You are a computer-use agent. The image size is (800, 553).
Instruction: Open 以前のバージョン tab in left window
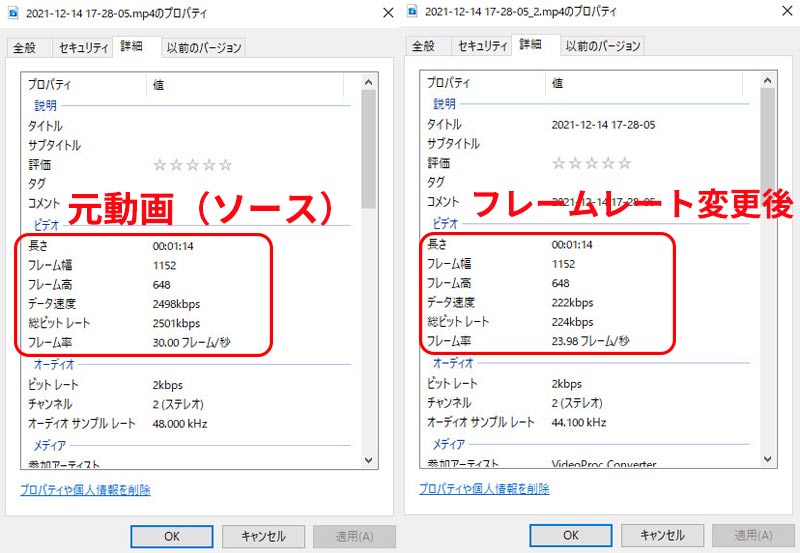(204, 48)
